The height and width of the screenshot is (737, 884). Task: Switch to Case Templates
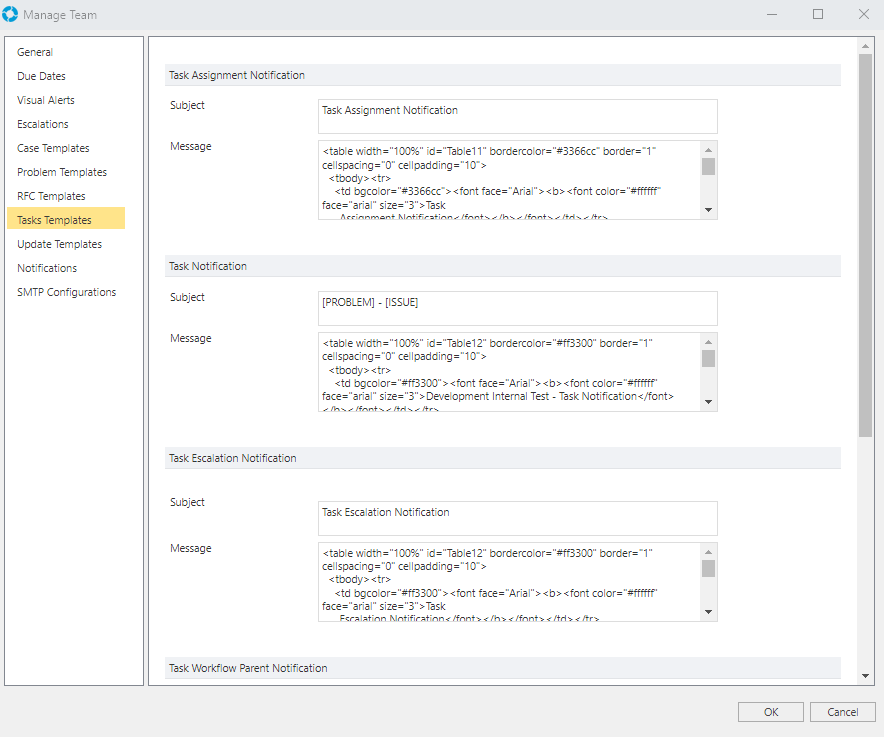click(x=53, y=148)
